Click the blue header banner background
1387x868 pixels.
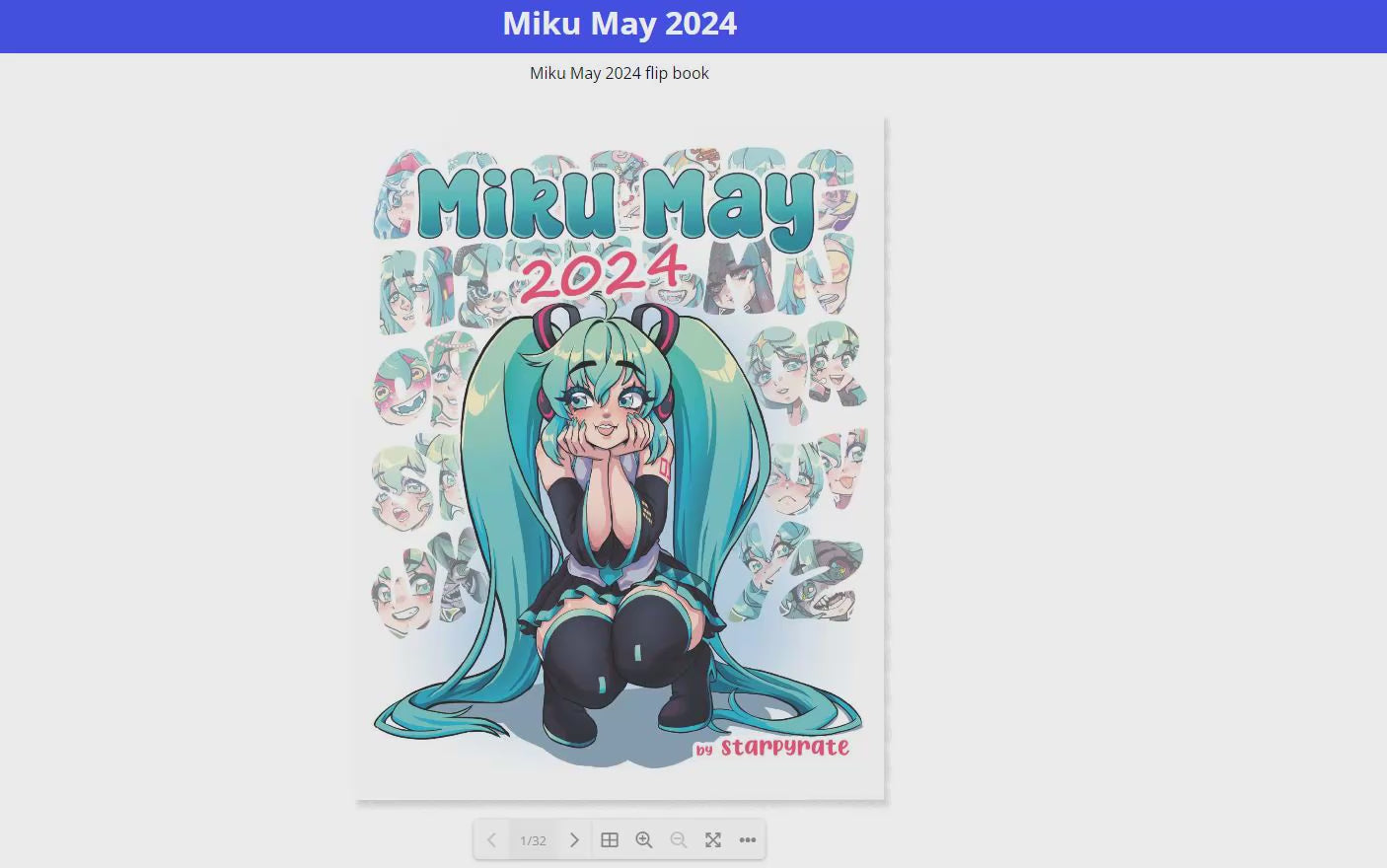click(x=986, y=26)
